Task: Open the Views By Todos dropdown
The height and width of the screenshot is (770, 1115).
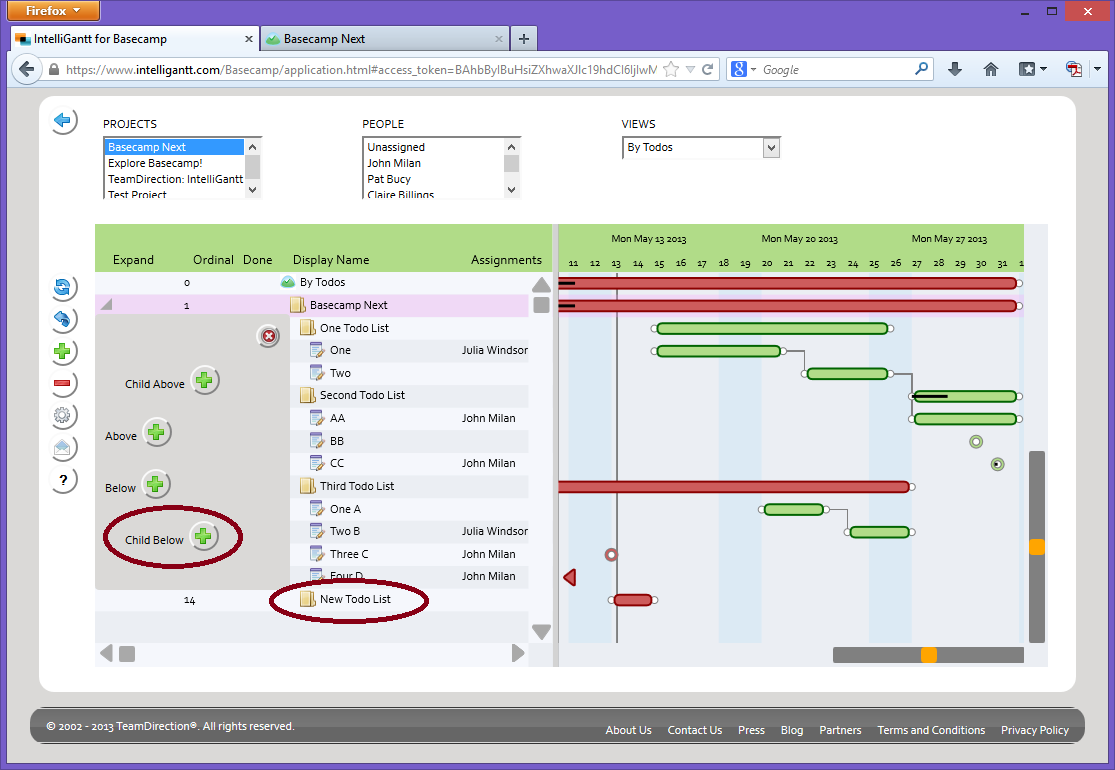Action: click(x=772, y=148)
